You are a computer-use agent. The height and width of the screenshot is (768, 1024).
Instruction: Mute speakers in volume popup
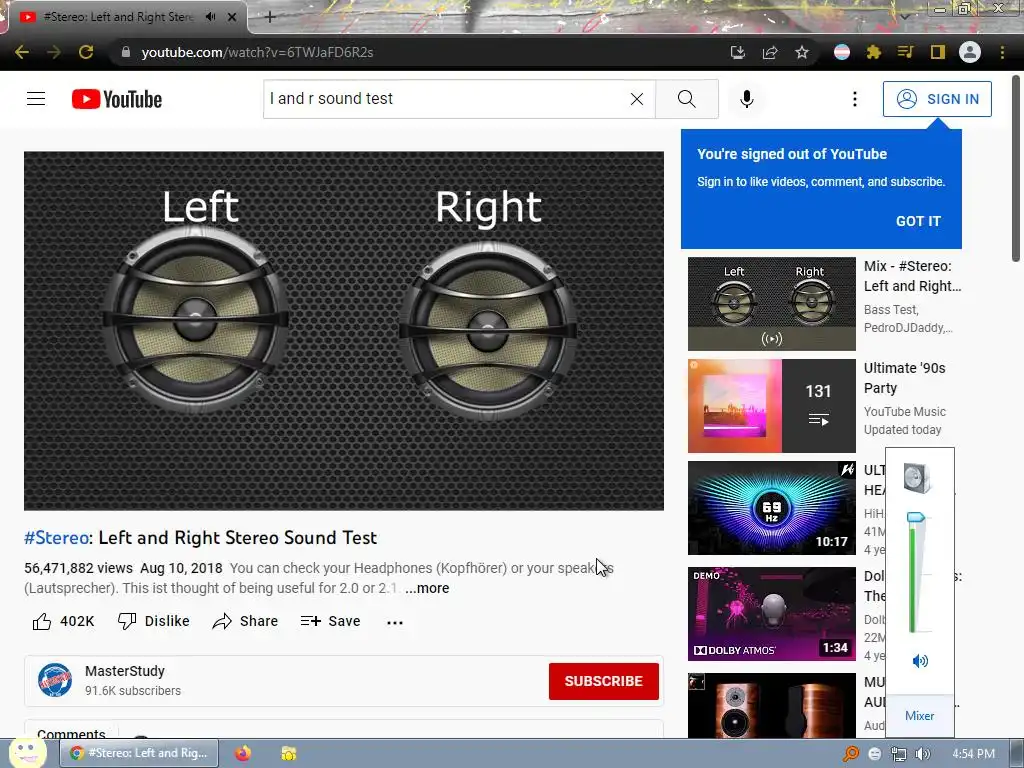pos(920,661)
